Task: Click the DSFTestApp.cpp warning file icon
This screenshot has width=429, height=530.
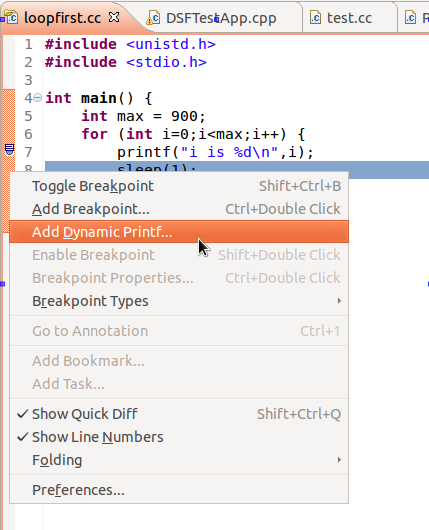Action: [153, 18]
